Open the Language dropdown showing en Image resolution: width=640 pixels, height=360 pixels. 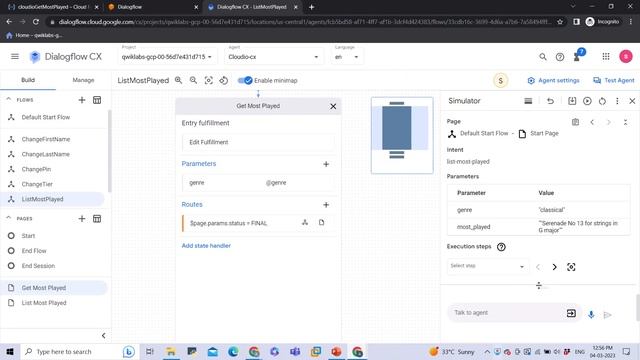coord(346,57)
